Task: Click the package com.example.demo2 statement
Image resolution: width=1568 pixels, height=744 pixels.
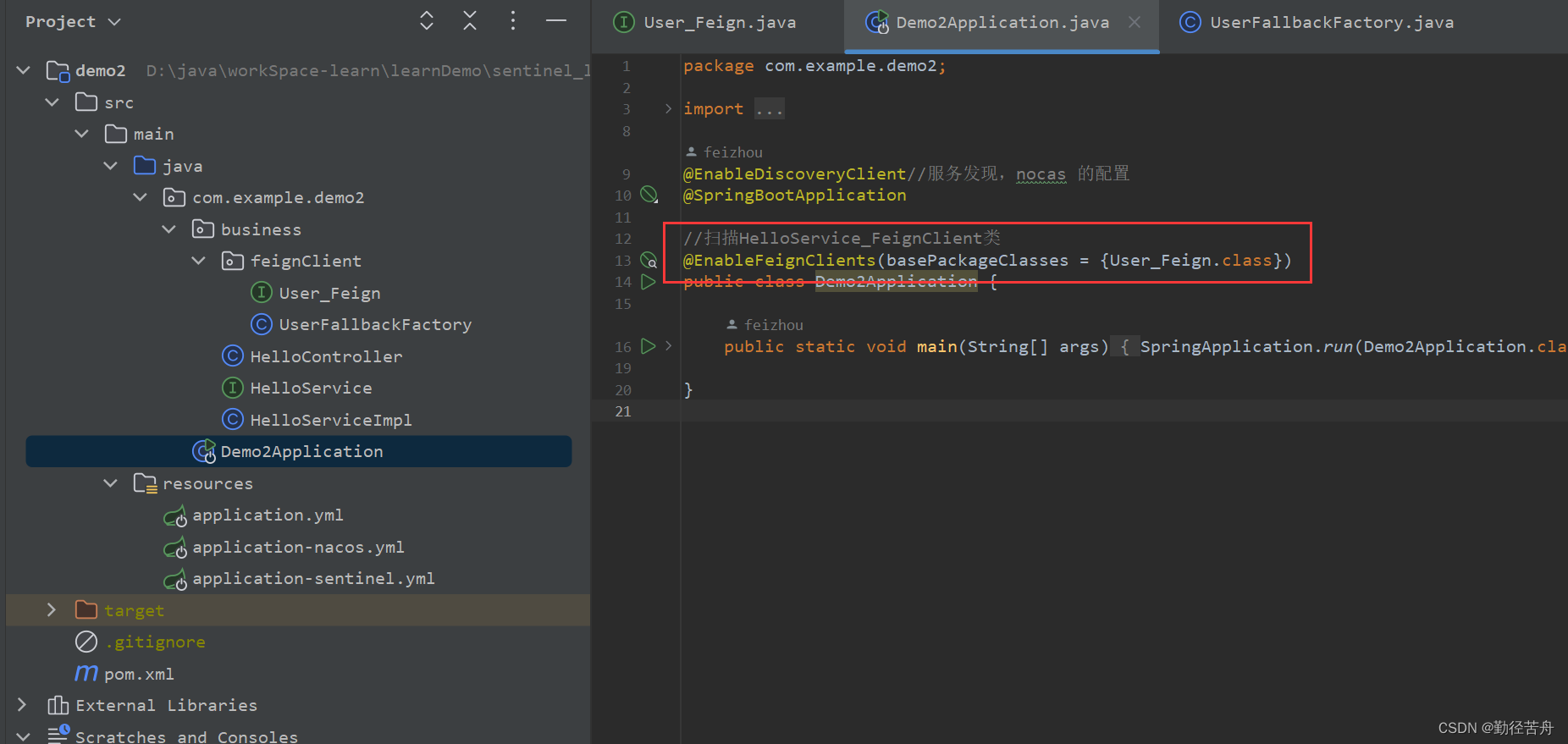Action: (814, 66)
